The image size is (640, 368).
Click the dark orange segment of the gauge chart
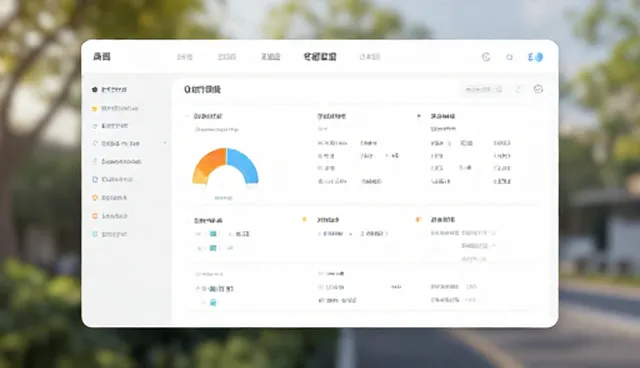click(x=212, y=160)
